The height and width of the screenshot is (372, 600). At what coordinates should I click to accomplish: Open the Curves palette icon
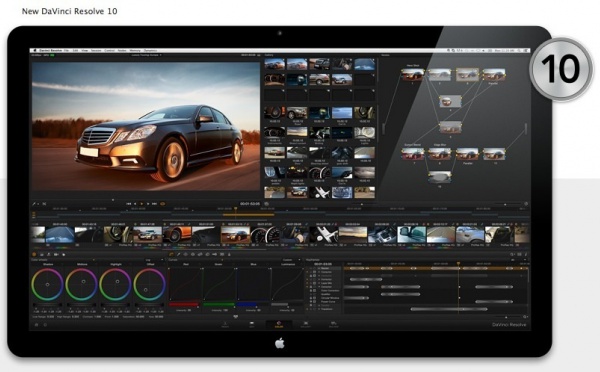[x=171, y=254]
